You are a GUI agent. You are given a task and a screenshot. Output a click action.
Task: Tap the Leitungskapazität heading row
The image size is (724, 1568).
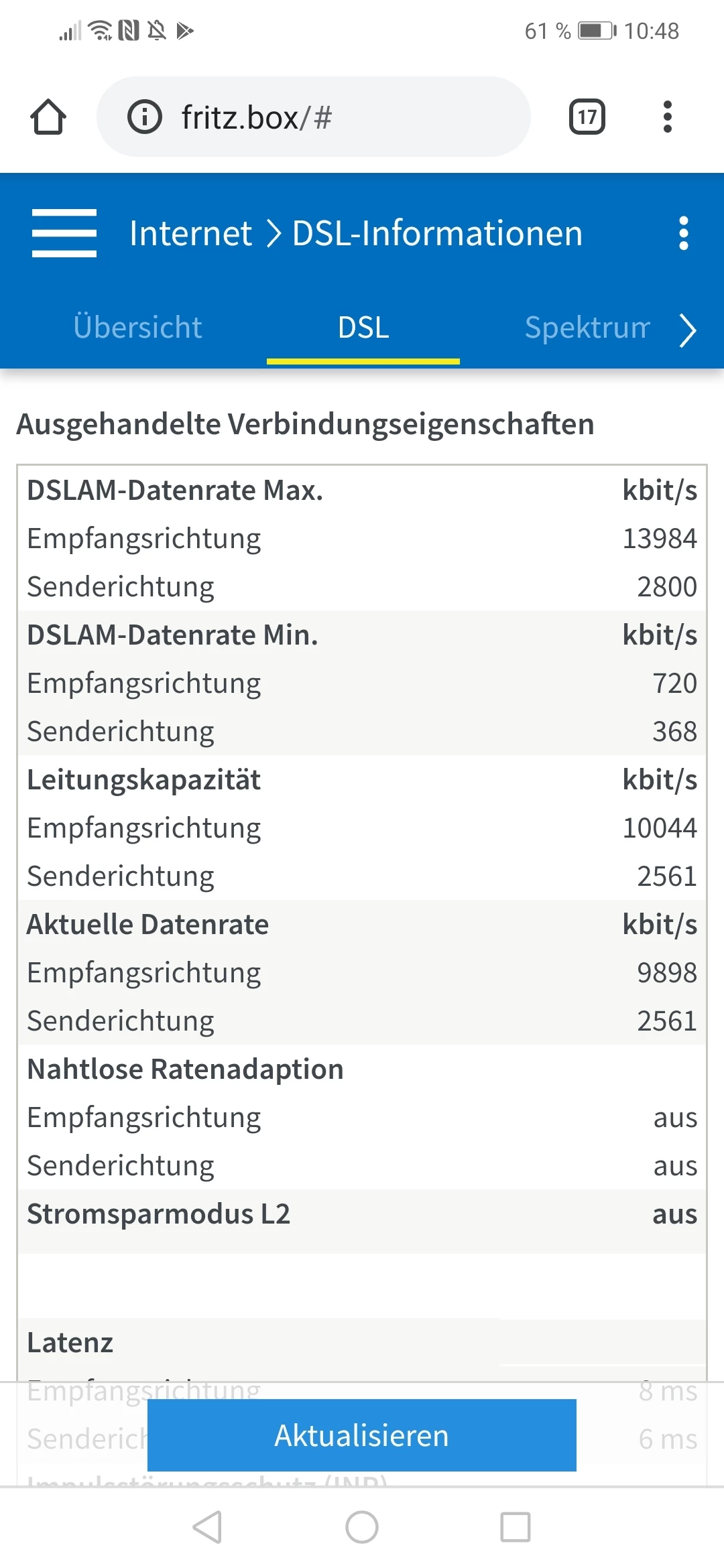362,780
